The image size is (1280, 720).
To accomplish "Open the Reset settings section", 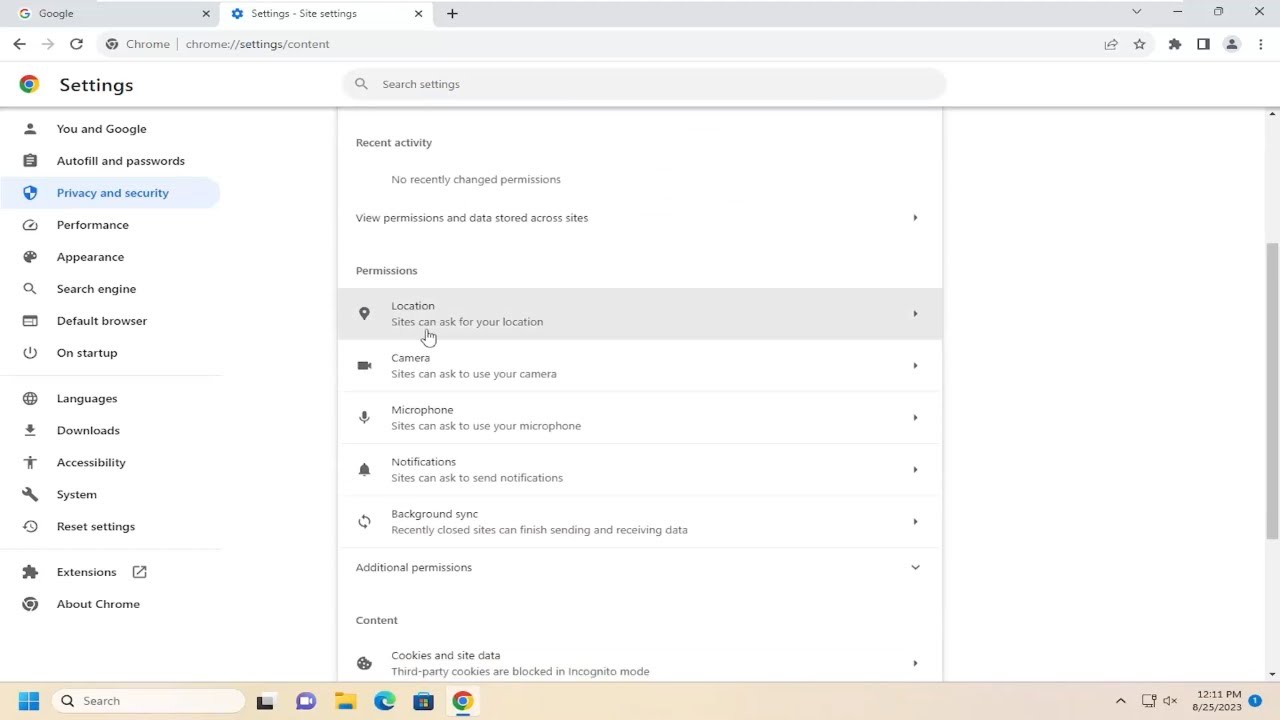I will (x=95, y=526).
